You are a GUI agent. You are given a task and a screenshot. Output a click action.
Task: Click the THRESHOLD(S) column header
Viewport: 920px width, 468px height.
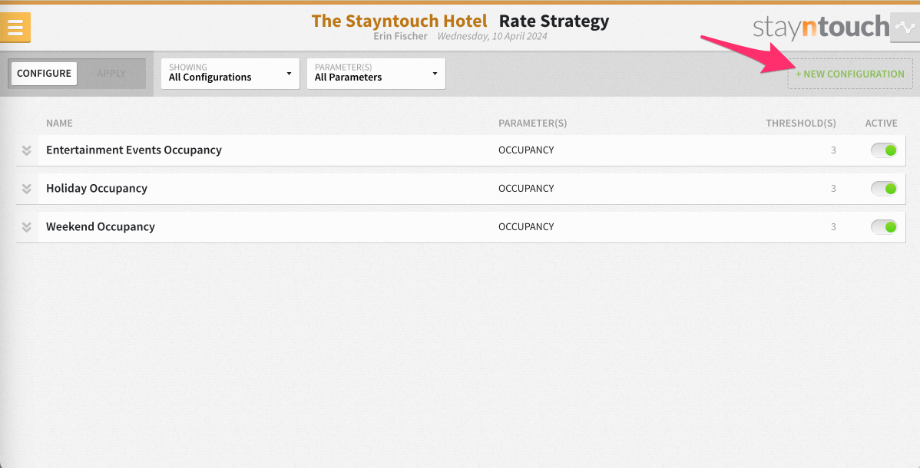[801, 123]
